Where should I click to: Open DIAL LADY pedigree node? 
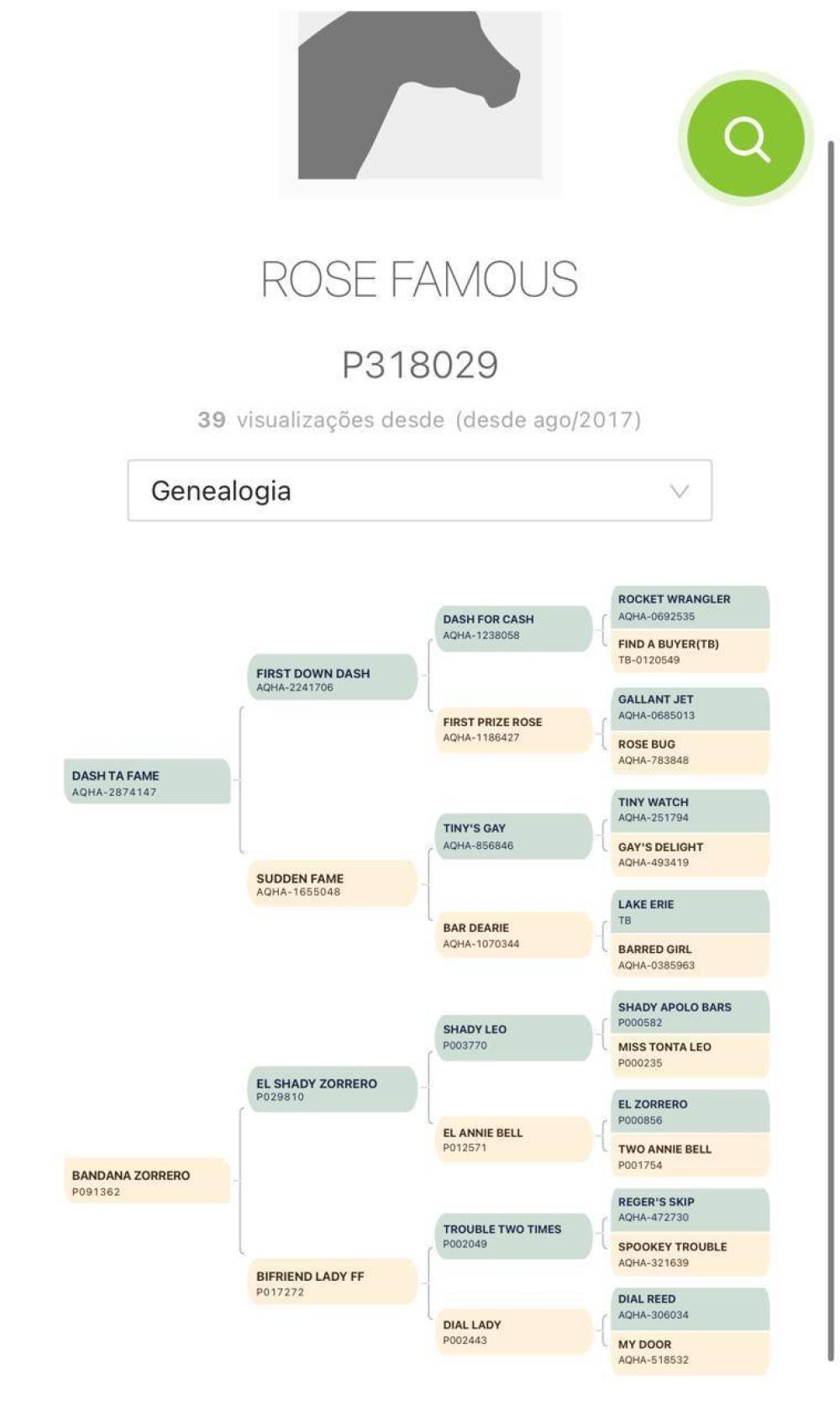[x=514, y=1331]
